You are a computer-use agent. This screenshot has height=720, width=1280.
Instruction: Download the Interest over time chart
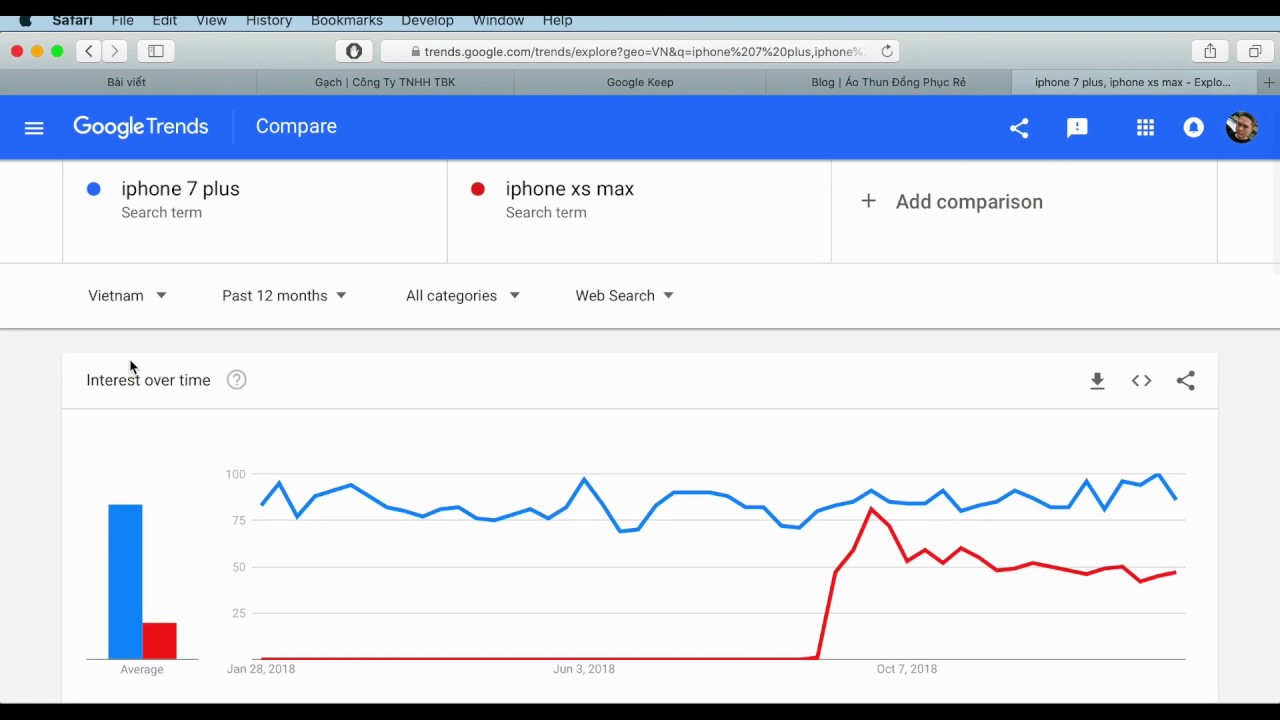click(1097, 381)
